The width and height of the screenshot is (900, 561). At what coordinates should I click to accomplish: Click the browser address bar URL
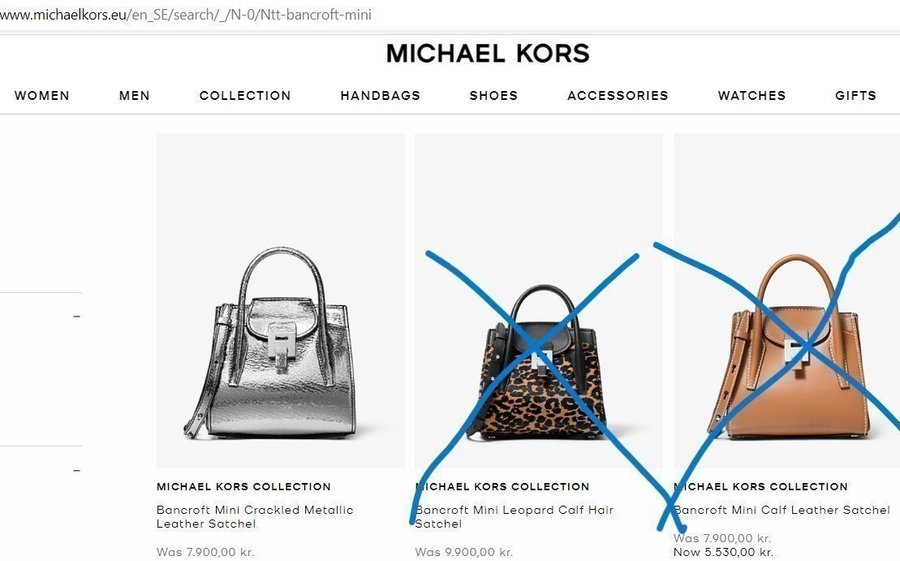click(x=185, y=14)
